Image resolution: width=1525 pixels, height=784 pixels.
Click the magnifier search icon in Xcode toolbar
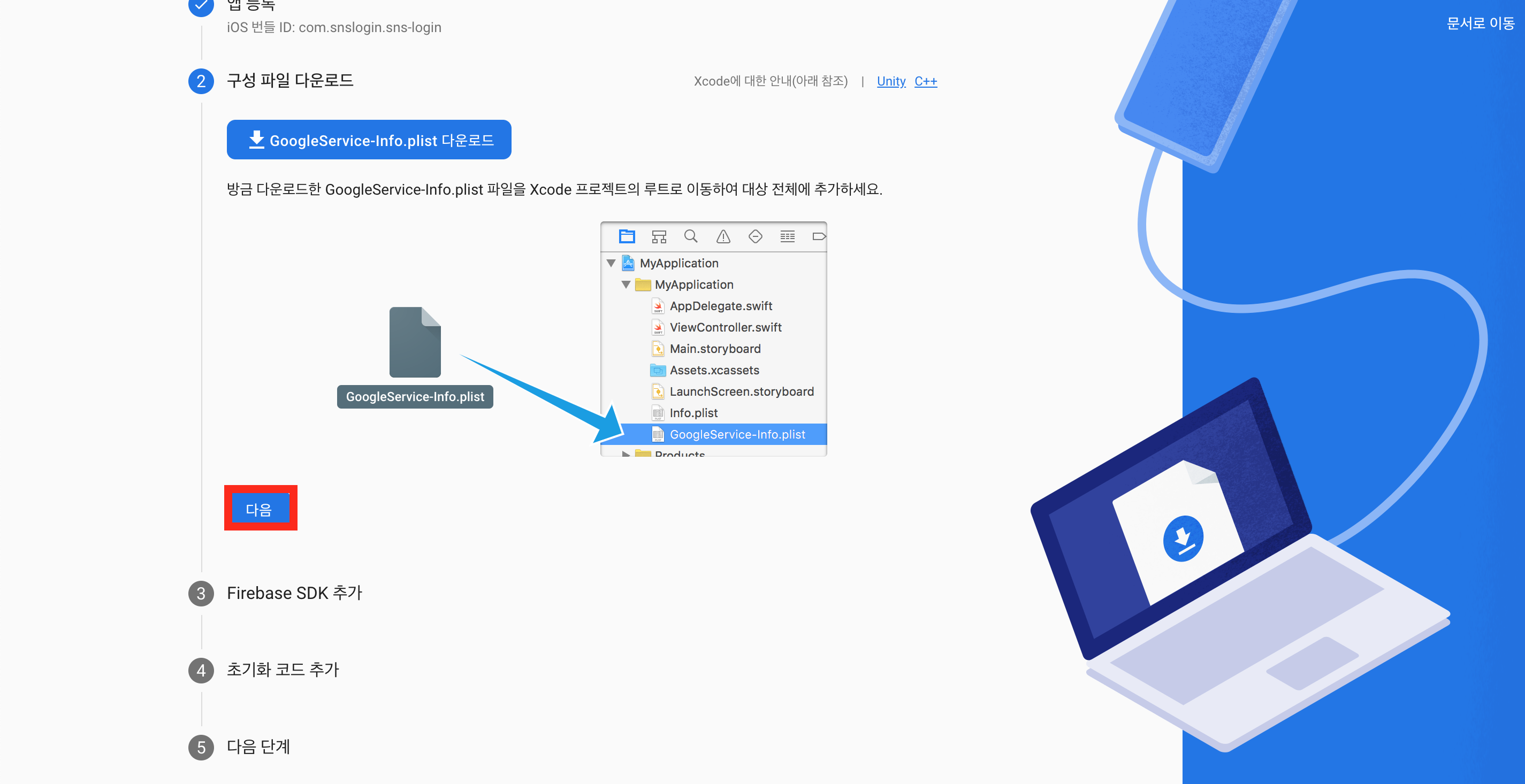point(690,237)
